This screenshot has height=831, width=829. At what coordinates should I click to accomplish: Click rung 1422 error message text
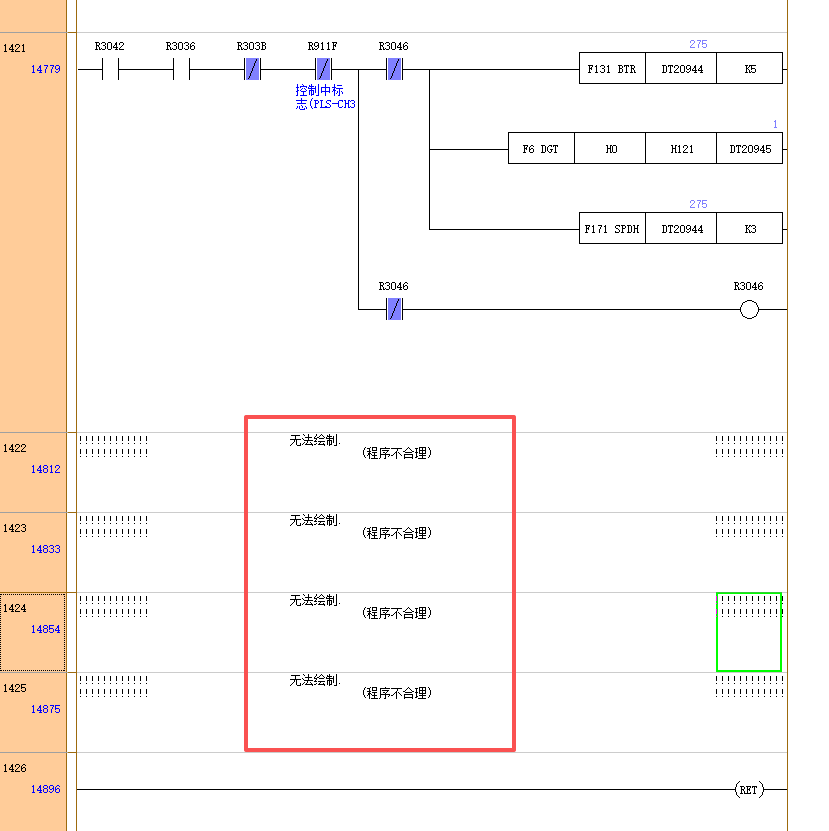[x=361, y=446]
